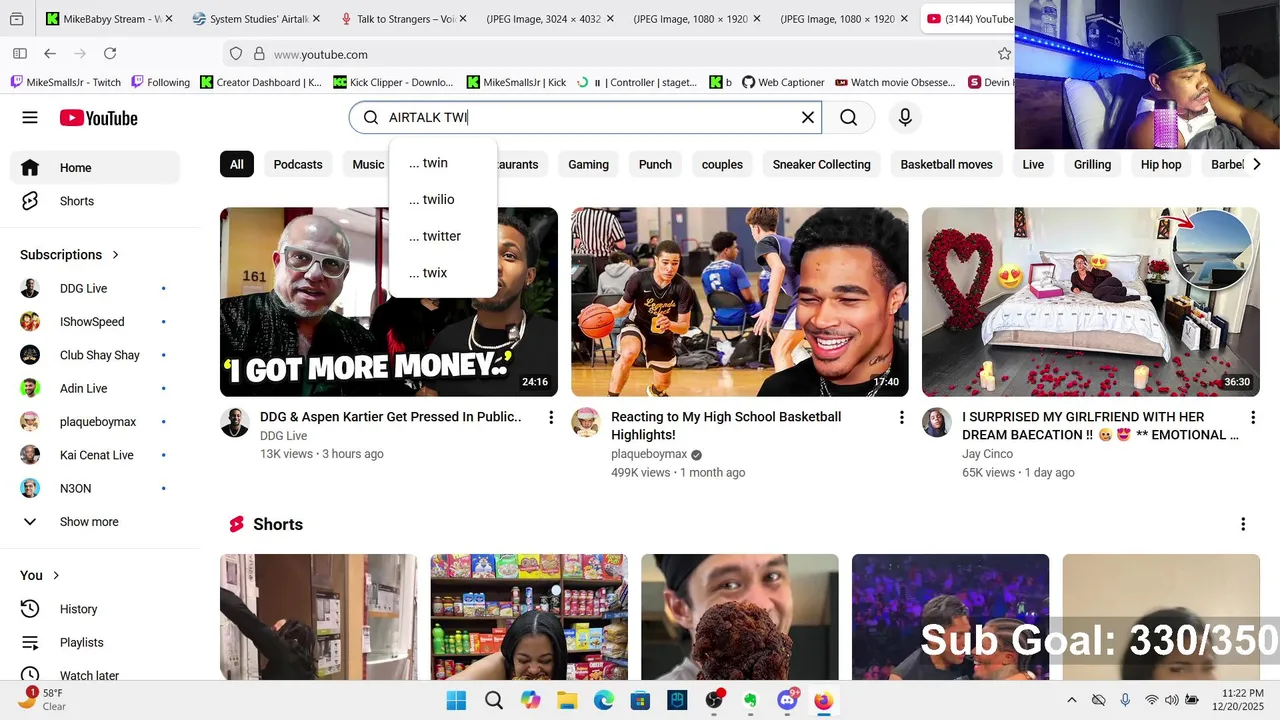Image resolution: width=1280 pixels, height=720 pixels.
Task: Play the "I GOT MORE MONEY" video thumbnail
Action: pyautogui.click(x=389, y=302)
